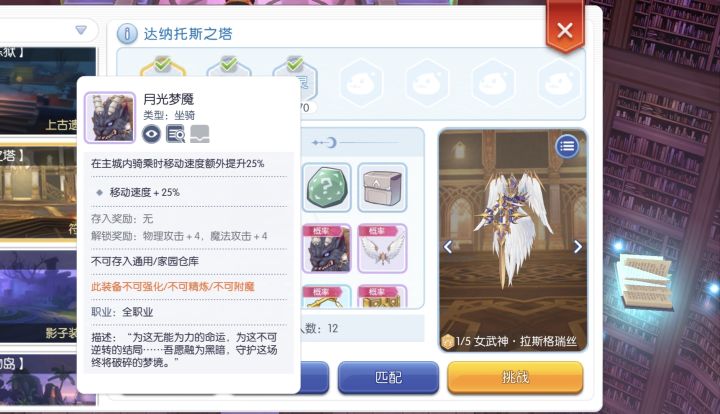Screen dimensions: 720x414
Task: Click the gray wardrobe icon beside search
Action: point(200,134)
